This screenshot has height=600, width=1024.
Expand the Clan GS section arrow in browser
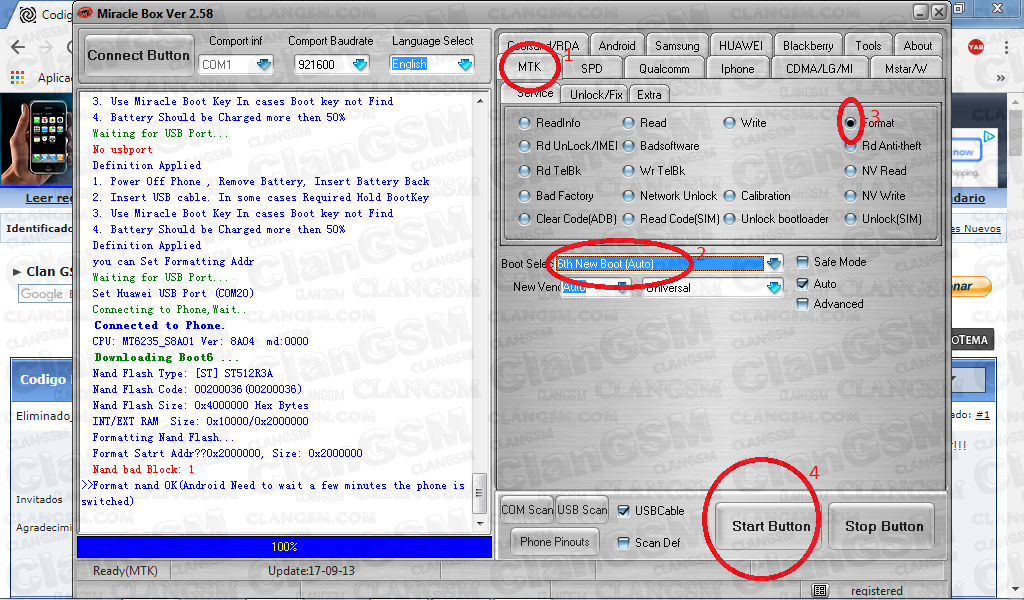point(17,272)
